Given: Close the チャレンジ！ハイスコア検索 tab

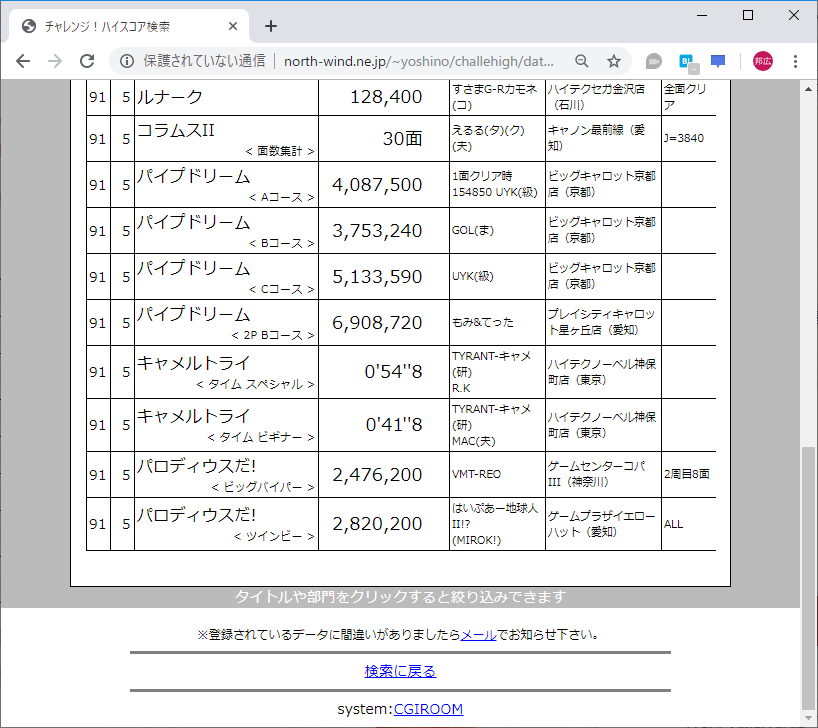Looking at the screenshot, I should (x=233, y=26).
